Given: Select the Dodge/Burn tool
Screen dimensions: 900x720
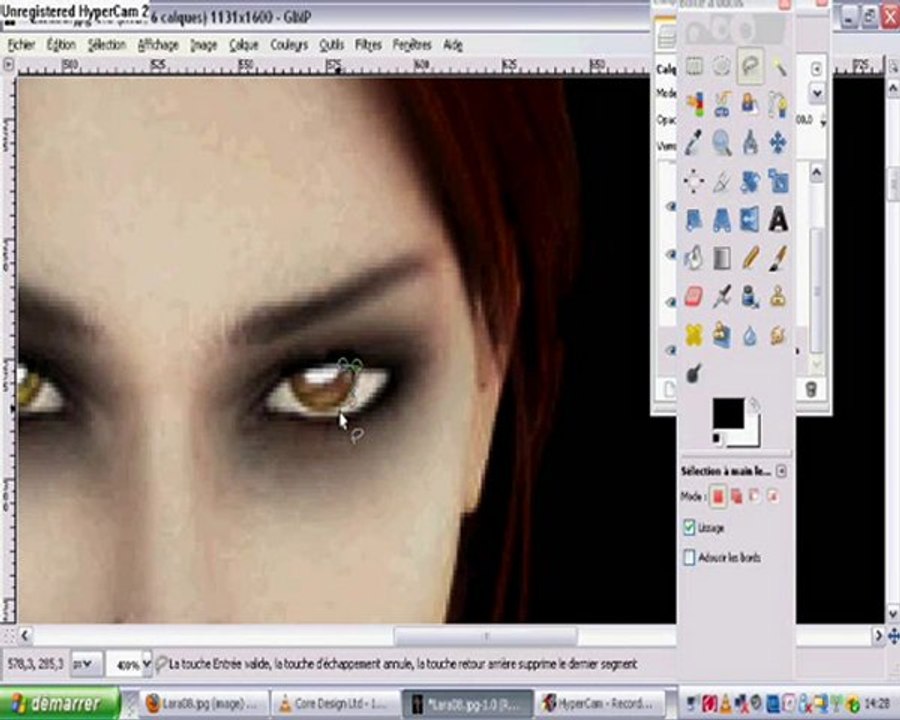Looking at the screenshot, I should tap(694, 374).
